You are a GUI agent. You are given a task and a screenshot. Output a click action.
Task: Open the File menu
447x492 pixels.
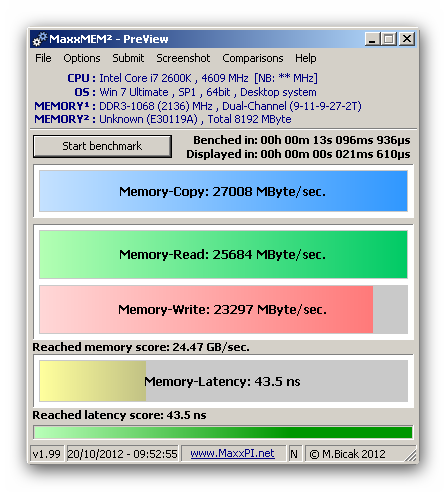click(43, 58)
